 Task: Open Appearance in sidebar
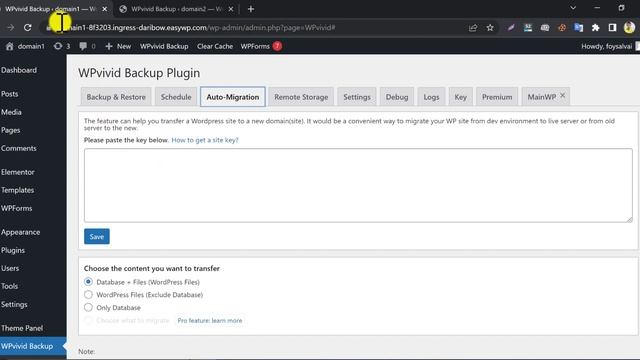(x=20, y=232)
